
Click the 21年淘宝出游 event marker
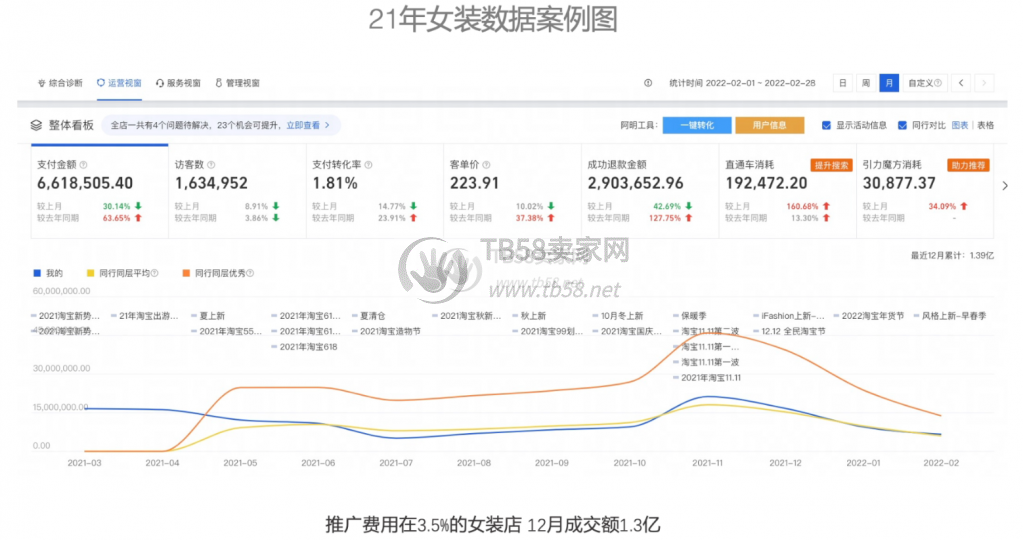click(144, 316)
